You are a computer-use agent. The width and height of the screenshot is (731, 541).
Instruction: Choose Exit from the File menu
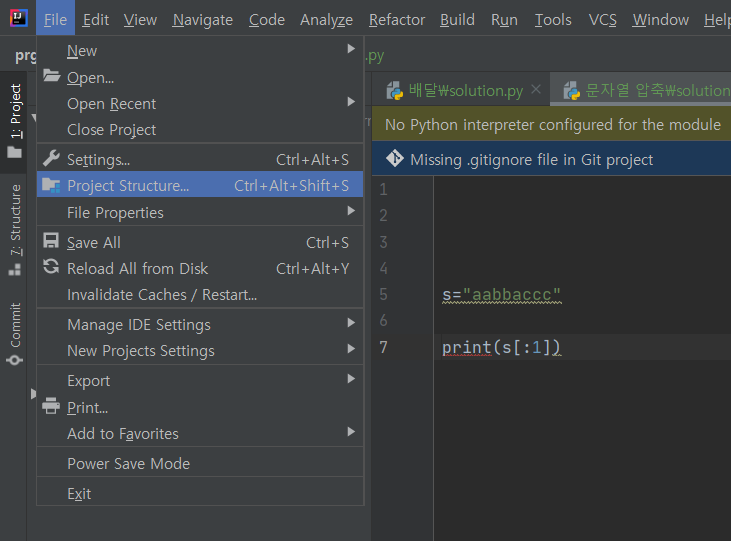click(200, 493)
